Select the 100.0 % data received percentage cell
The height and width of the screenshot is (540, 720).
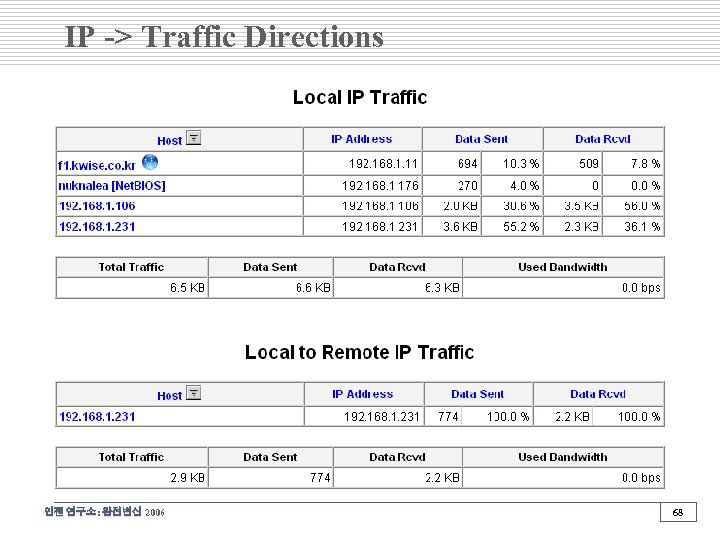628,416
